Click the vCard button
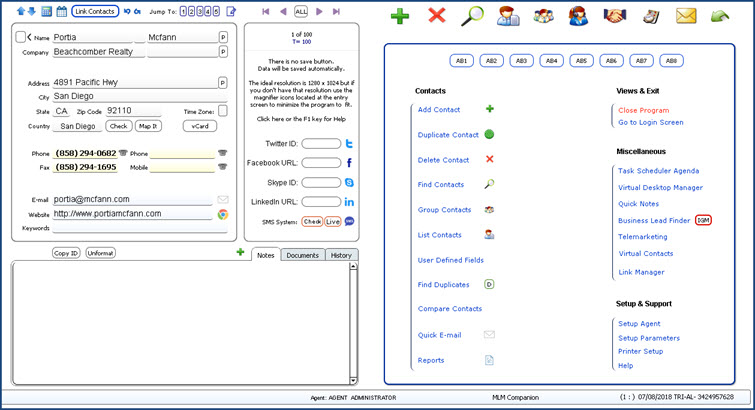755x410 pixels. coord(199,126)
